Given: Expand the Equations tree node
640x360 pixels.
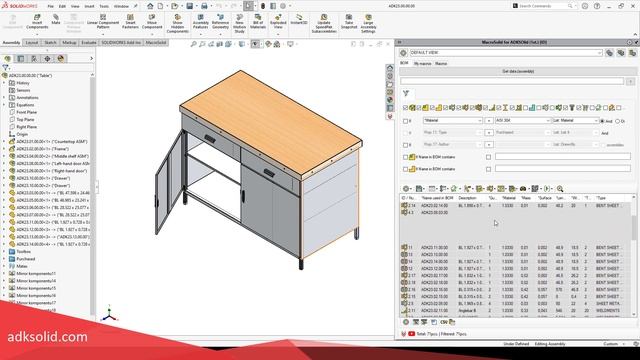Looking at the screenshot, I should click(4, 105).
